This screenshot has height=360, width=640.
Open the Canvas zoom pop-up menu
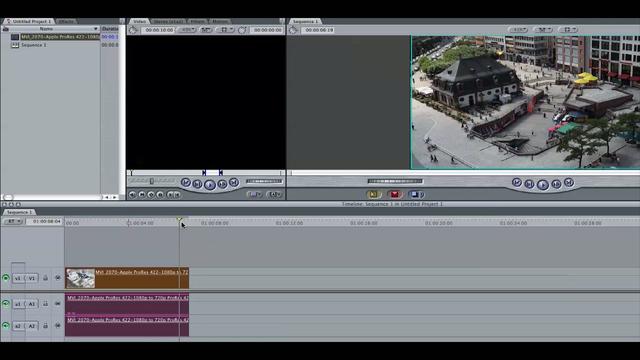[x=518, y=30]
